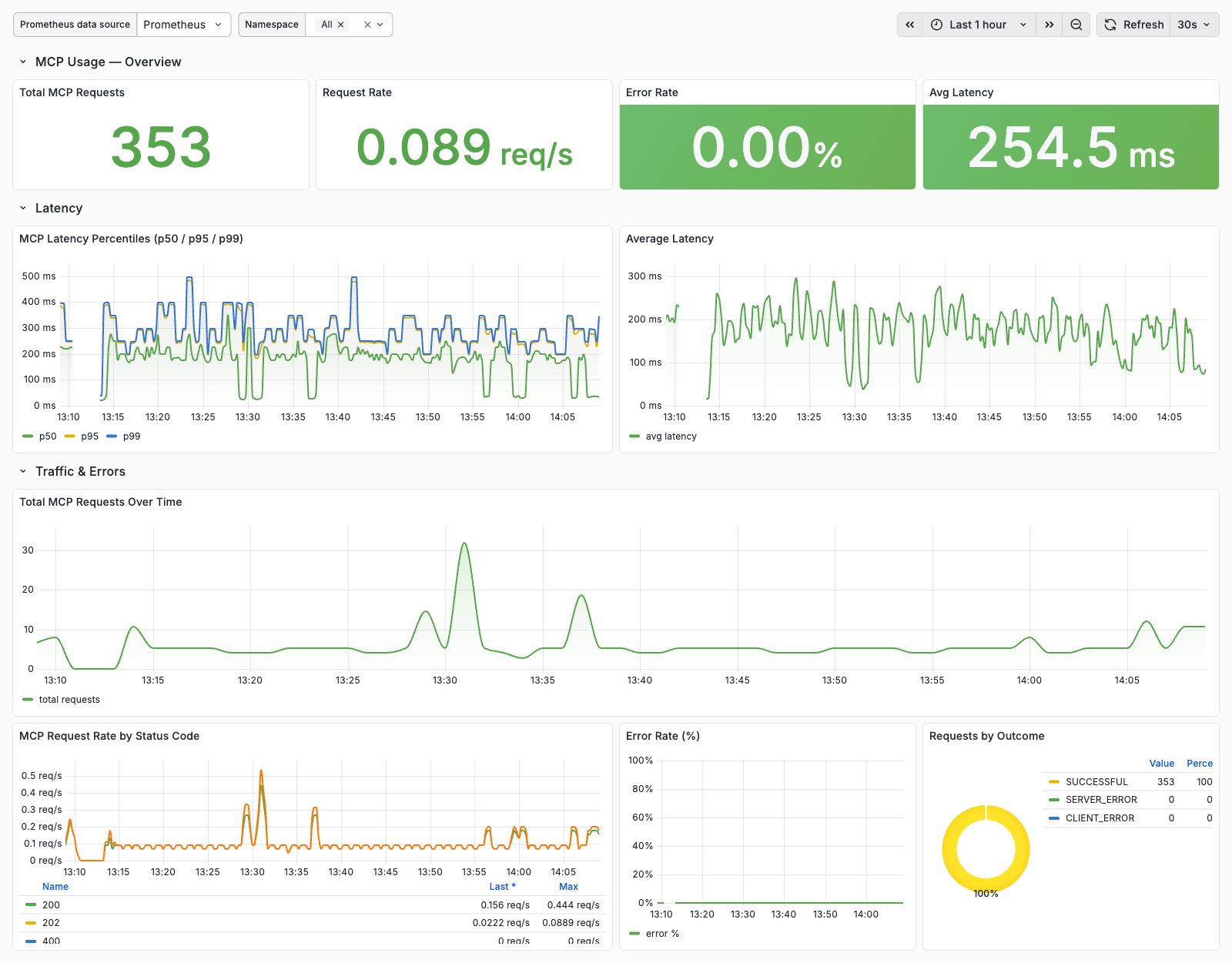Viewport: 1232px width, 963px height.
Task: Open the Avg Latency panel title
Action: pyautogui.click(x=961, y=92)
